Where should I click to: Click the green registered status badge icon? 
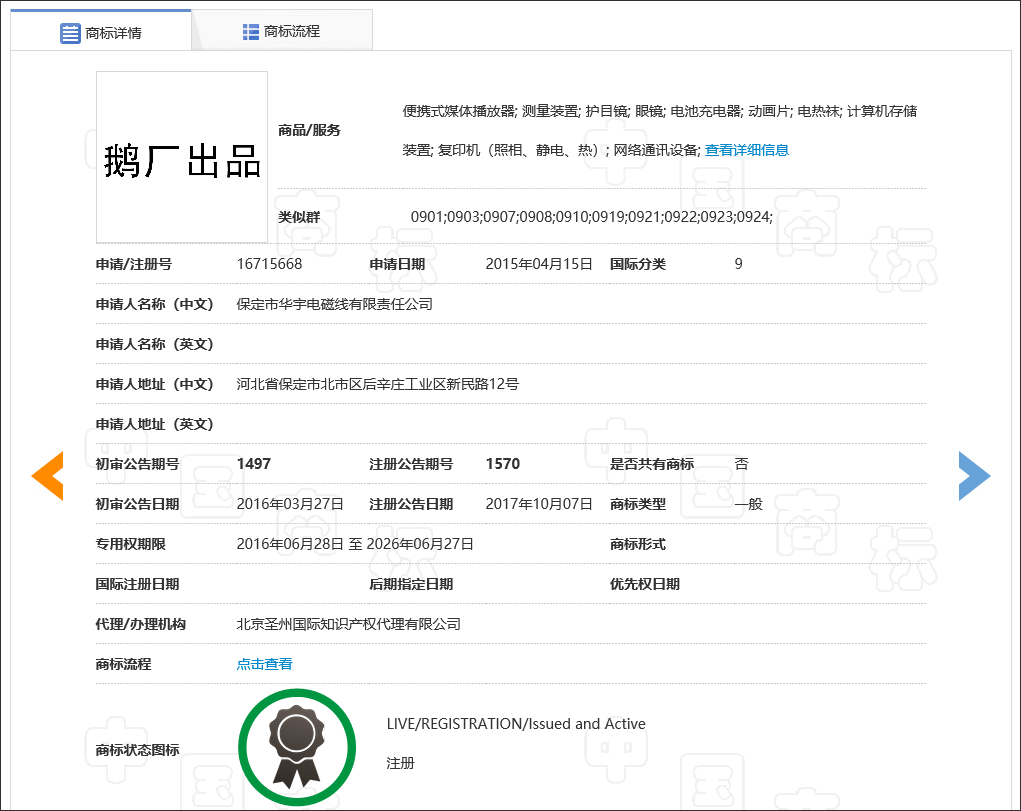297,747
